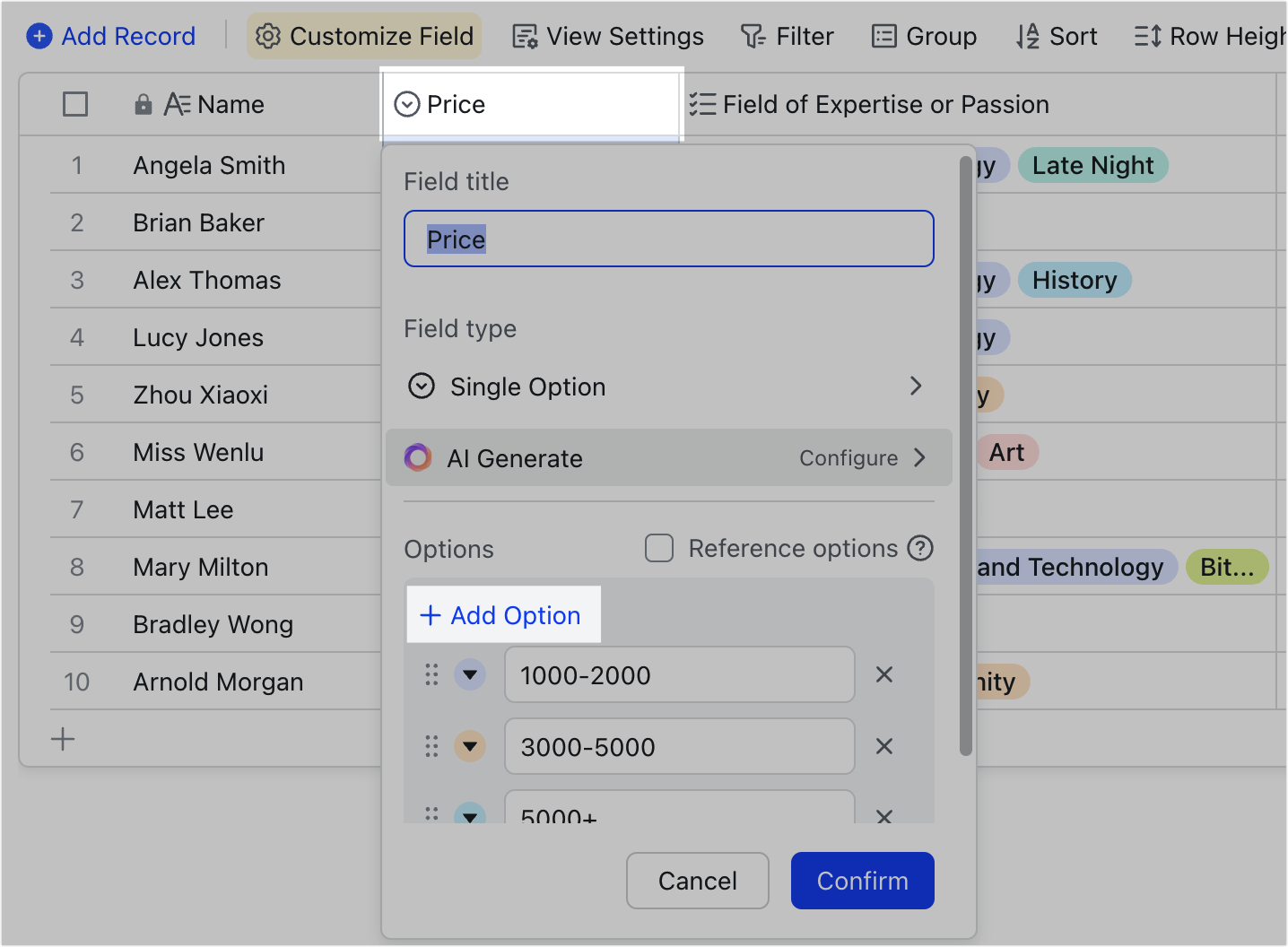Click the help icon next to Reference options
Screen dimensions: 1288x947
[920, 548]
